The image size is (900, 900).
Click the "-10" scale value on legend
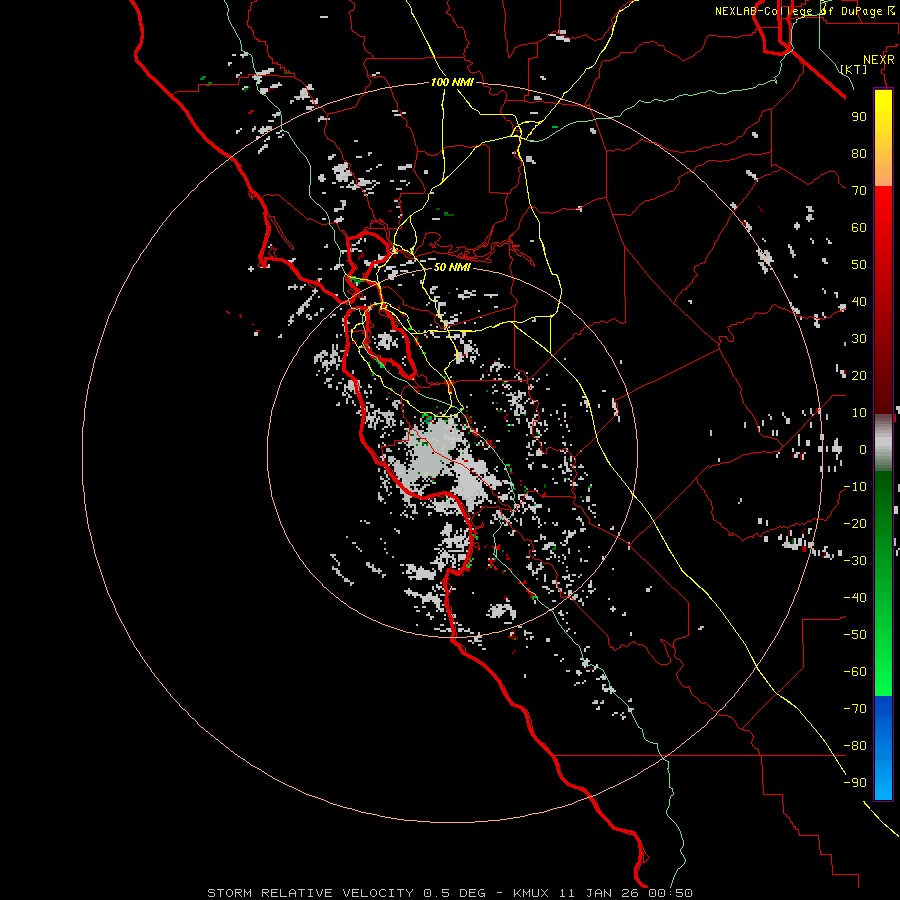[855, 487]
